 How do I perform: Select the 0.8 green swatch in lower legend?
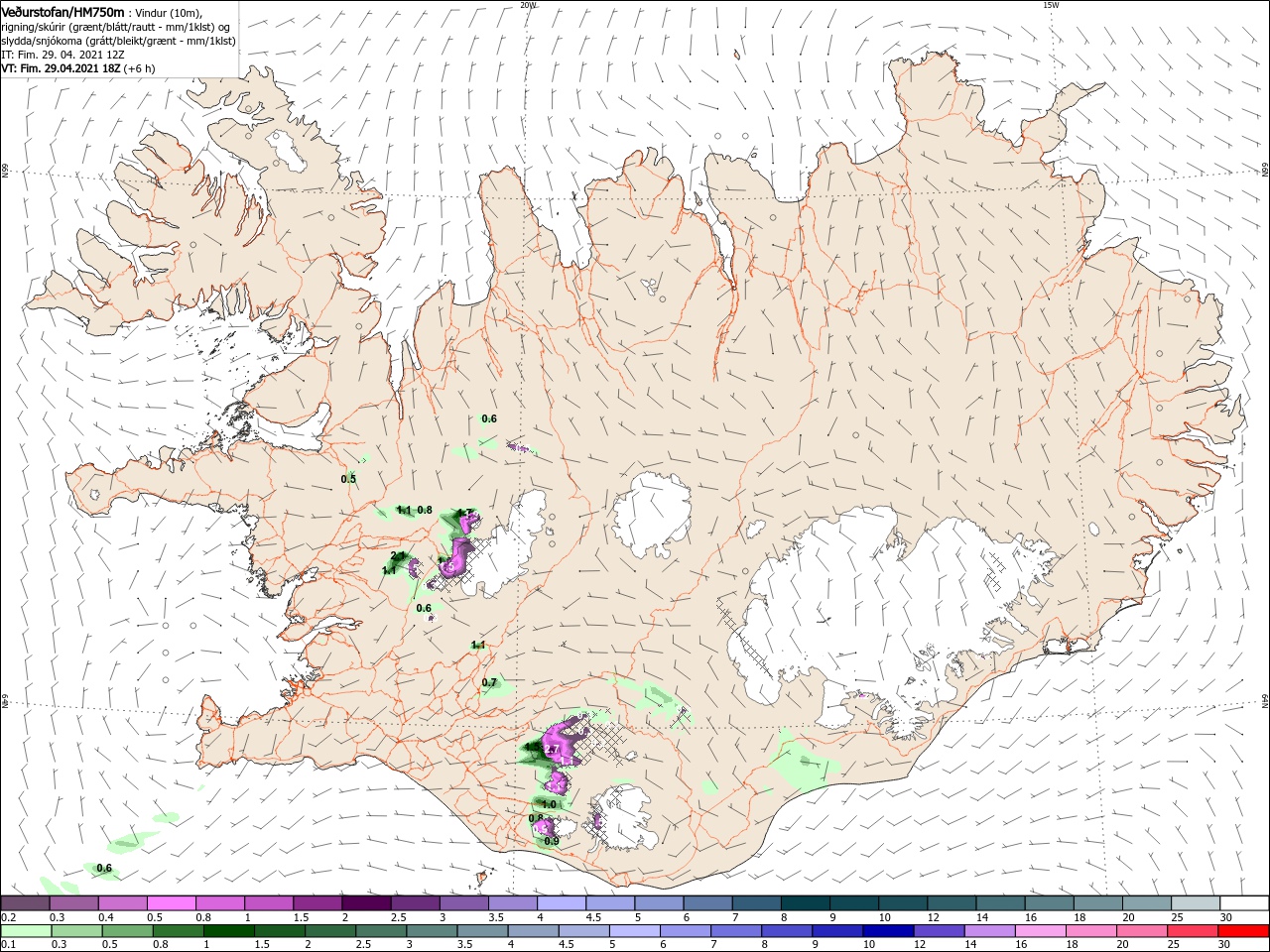[x=178, y=931]
